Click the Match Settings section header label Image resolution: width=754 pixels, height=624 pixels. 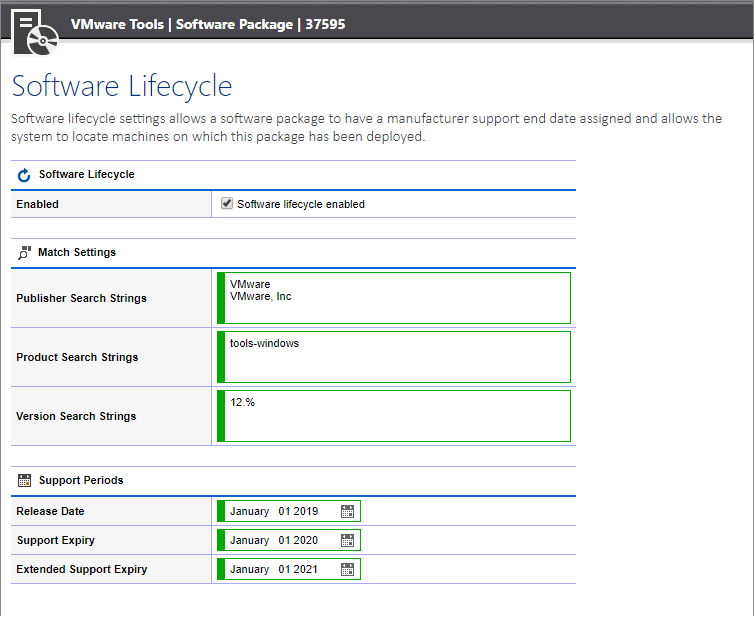pyautogui.click(x=77, y=252)
